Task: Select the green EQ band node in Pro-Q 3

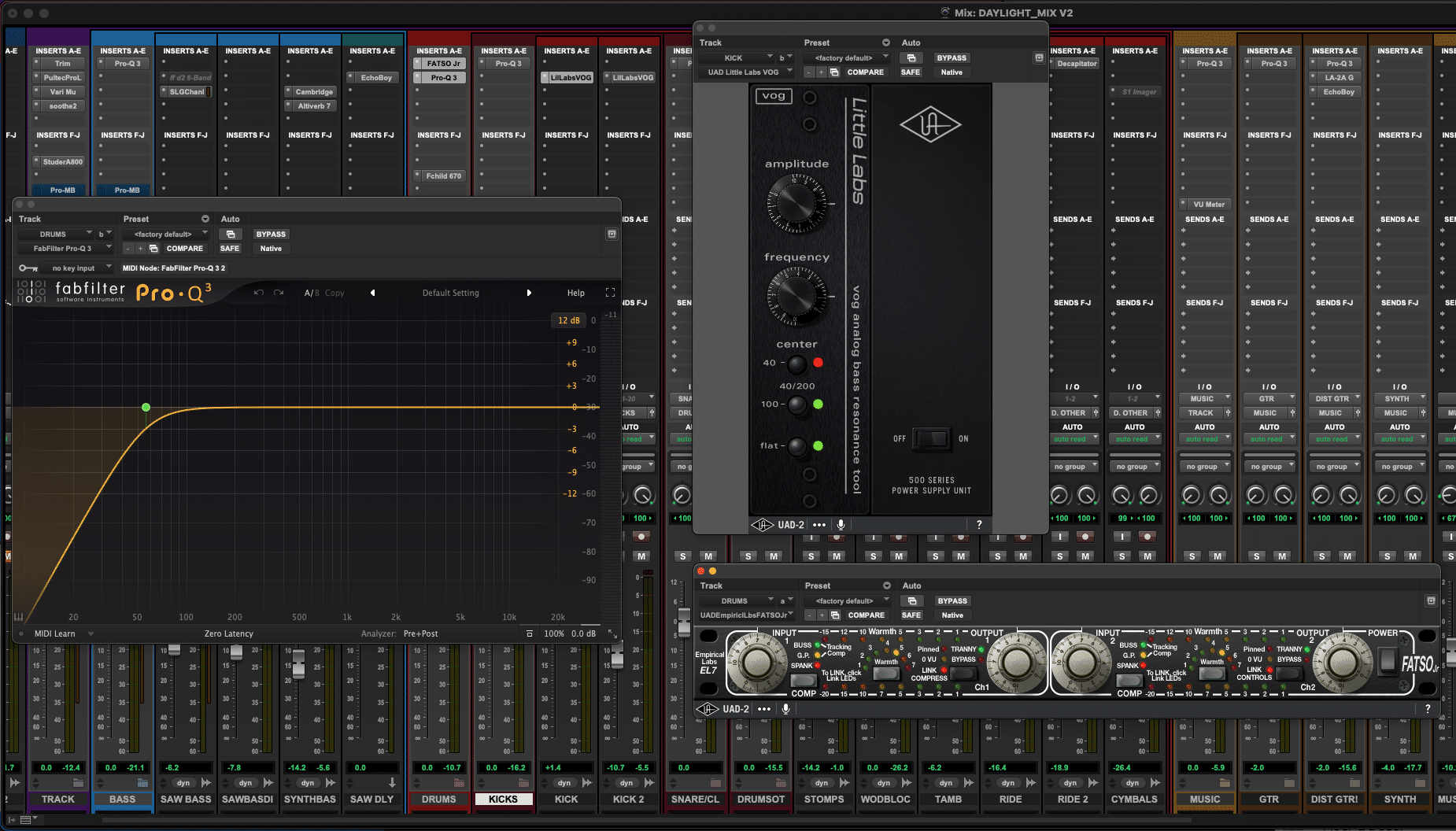Action: [146, 407]
